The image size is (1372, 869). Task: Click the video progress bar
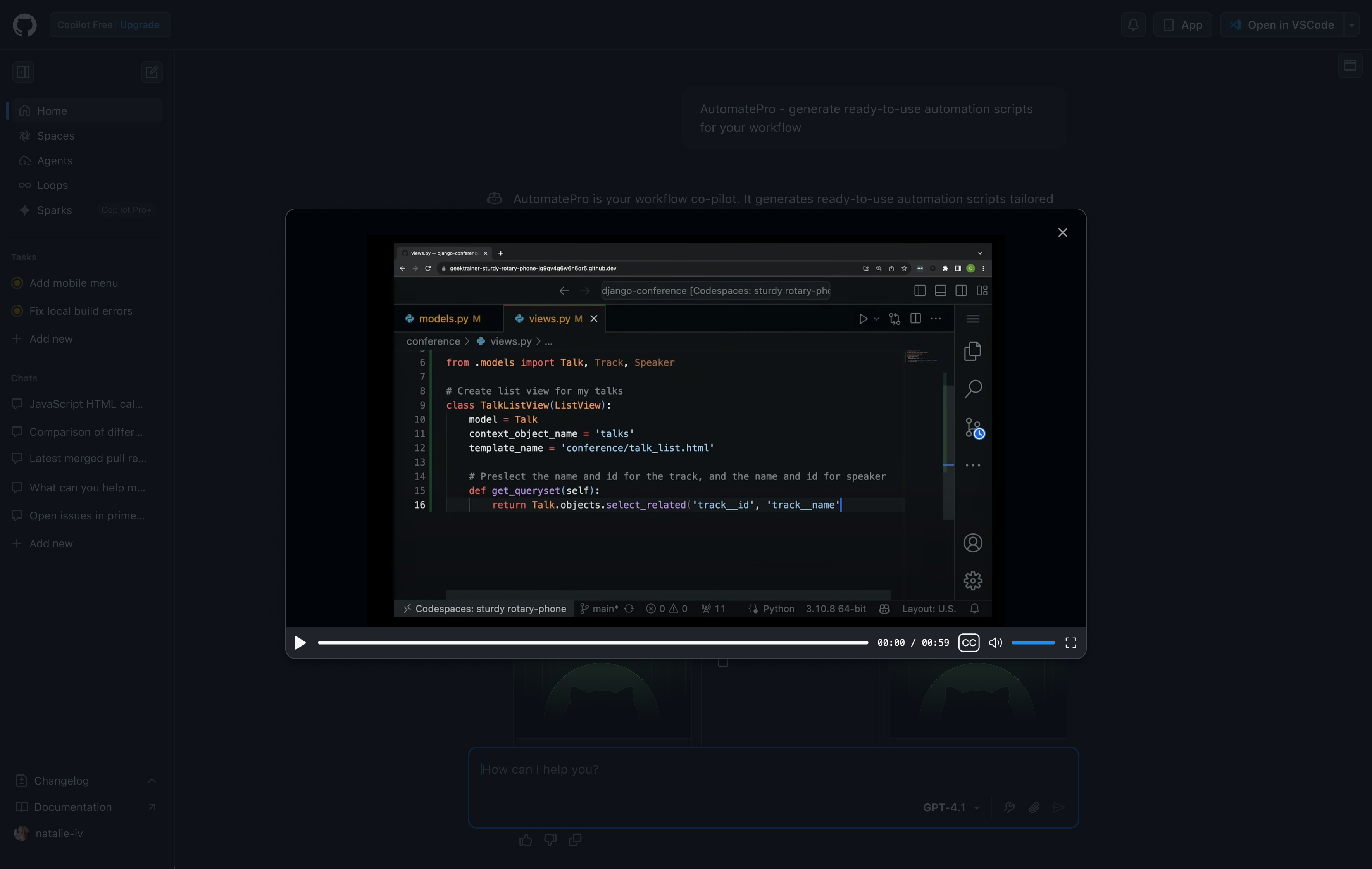coord(593,643)
